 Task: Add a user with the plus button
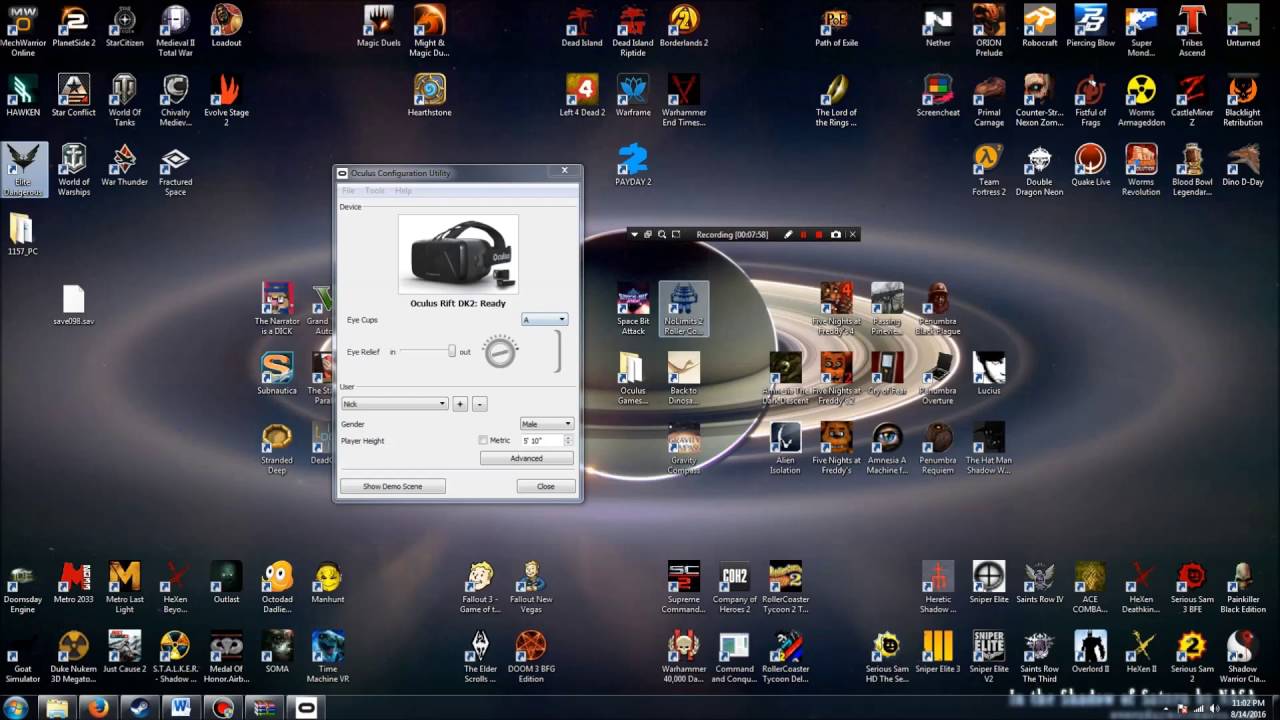460,404
